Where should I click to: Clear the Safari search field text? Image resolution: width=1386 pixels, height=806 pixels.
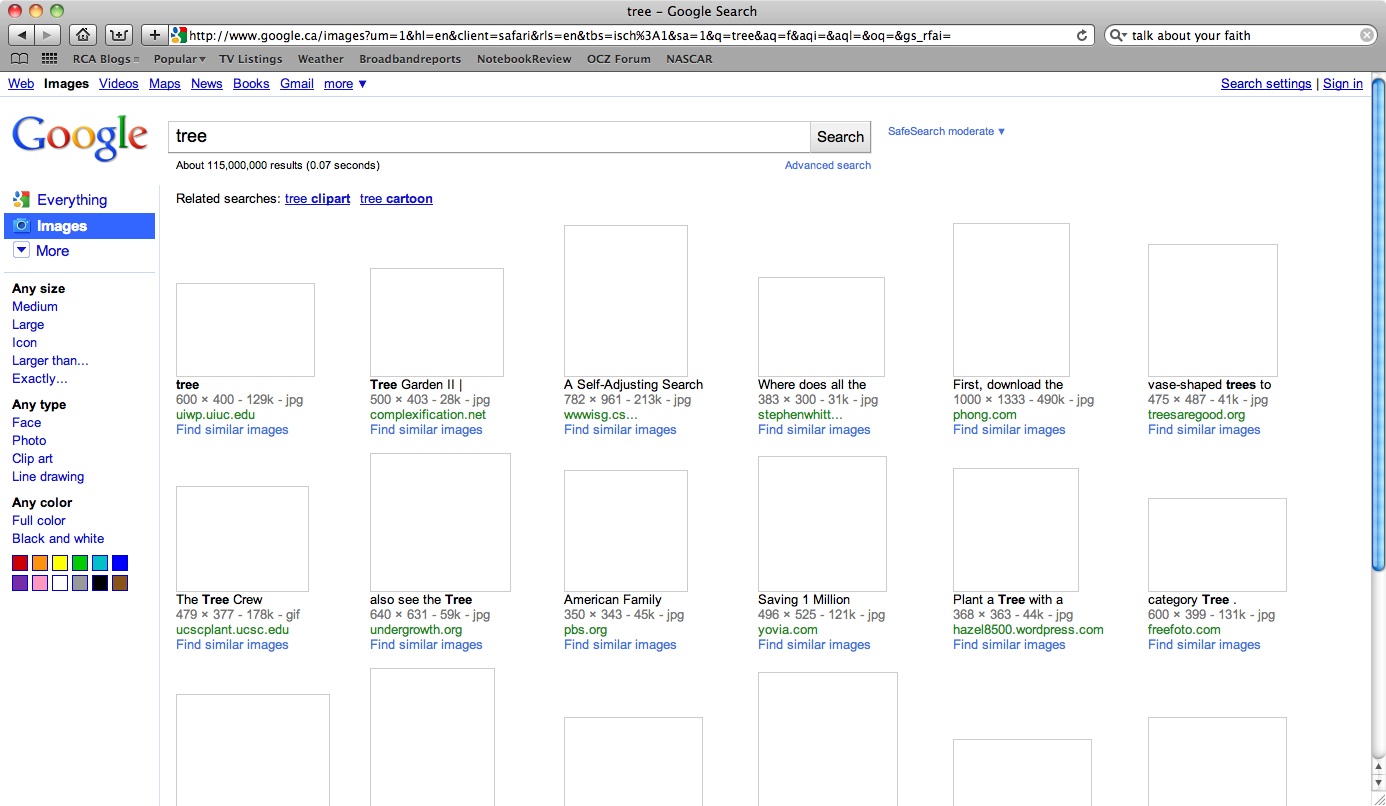(1367, 35)
